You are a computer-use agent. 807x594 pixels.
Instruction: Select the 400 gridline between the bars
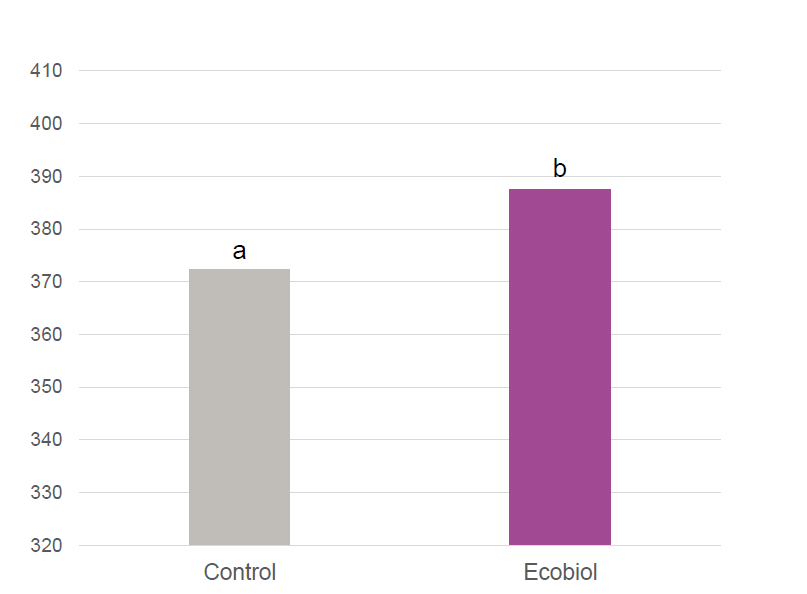400,124
